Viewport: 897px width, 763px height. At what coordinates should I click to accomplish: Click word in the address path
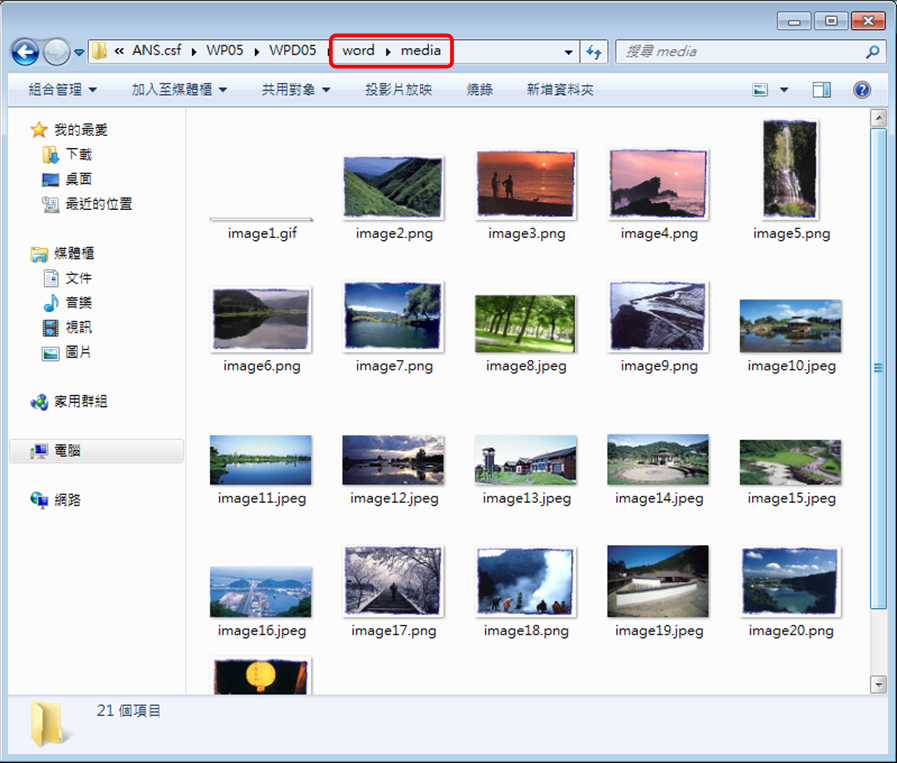(x=358, y=50)
